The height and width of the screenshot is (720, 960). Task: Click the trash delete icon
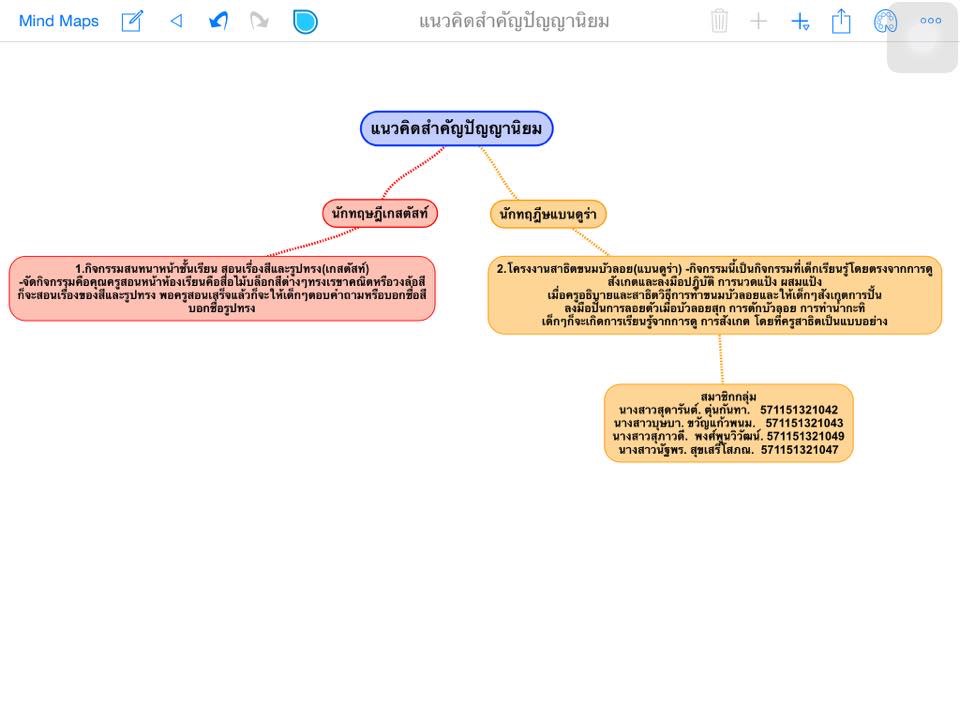click(719, 21)
